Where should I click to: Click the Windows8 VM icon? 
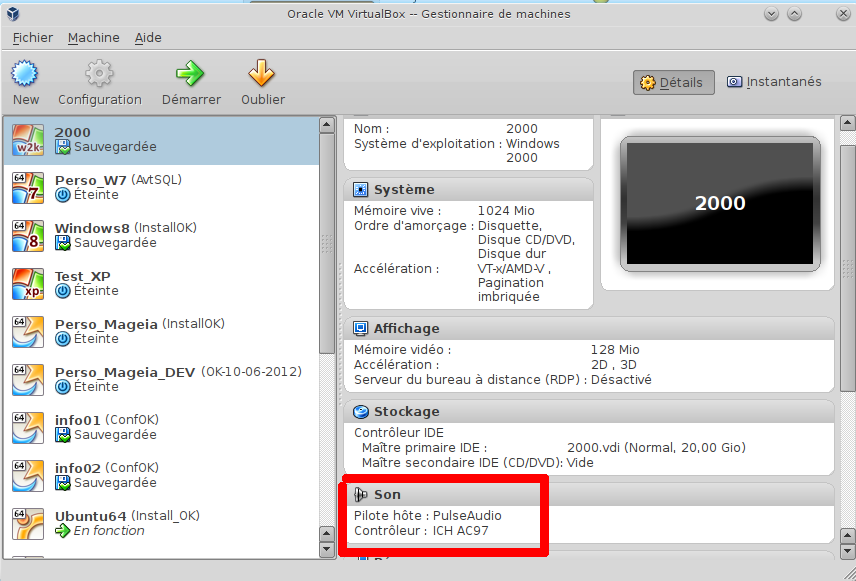coord(28,236)
